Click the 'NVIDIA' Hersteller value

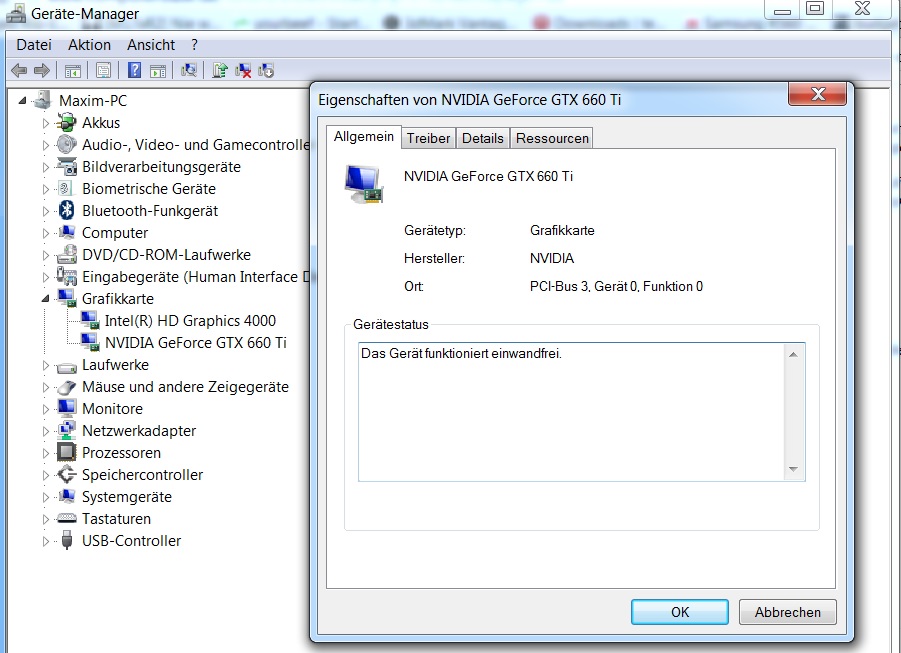pos(552,259)
